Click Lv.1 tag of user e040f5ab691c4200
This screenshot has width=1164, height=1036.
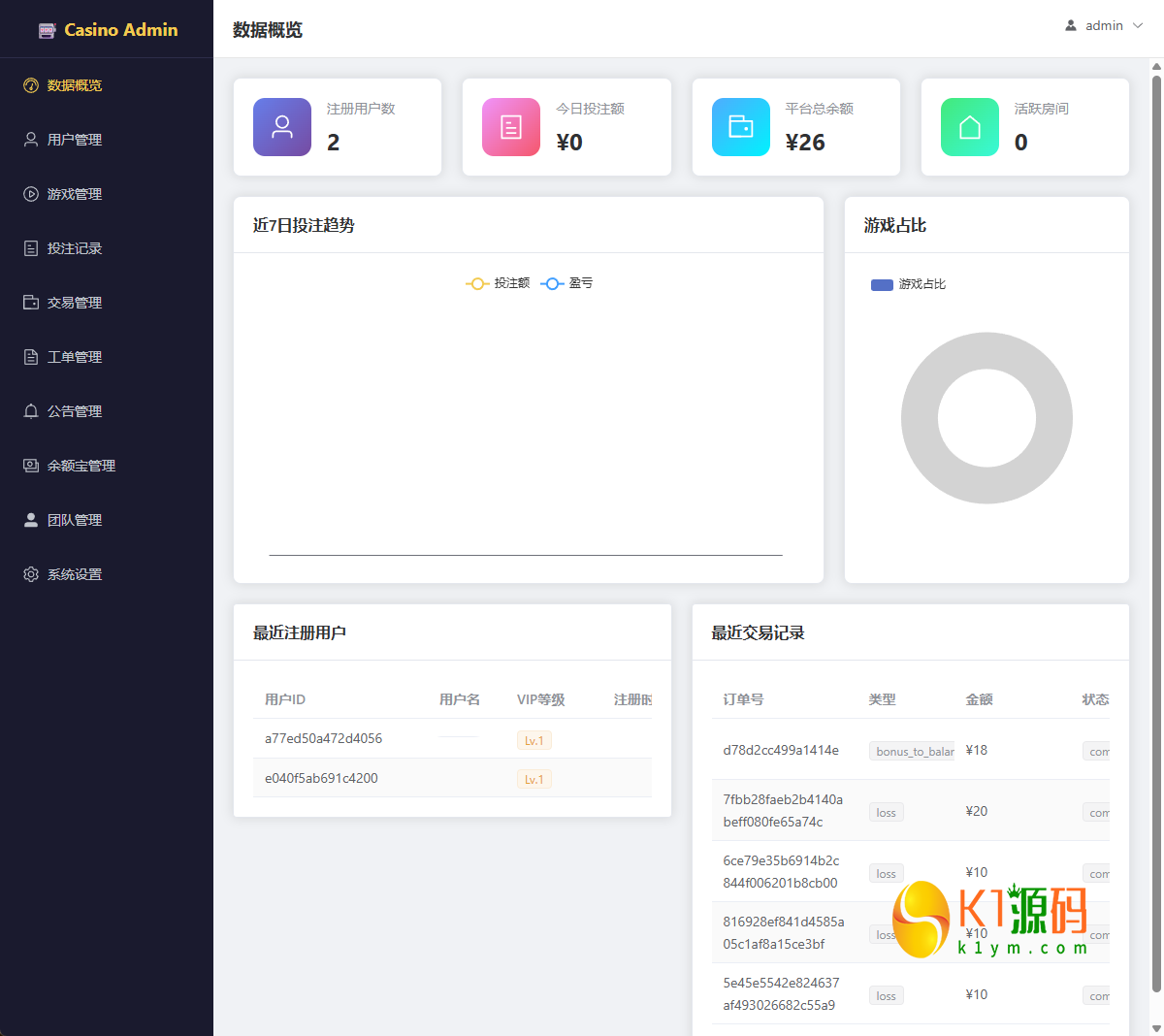click(x=533, y=779)
